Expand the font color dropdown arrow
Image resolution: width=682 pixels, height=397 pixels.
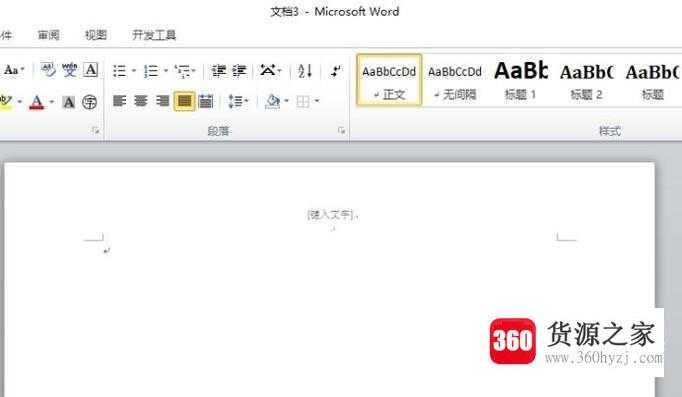pos(51,102)
